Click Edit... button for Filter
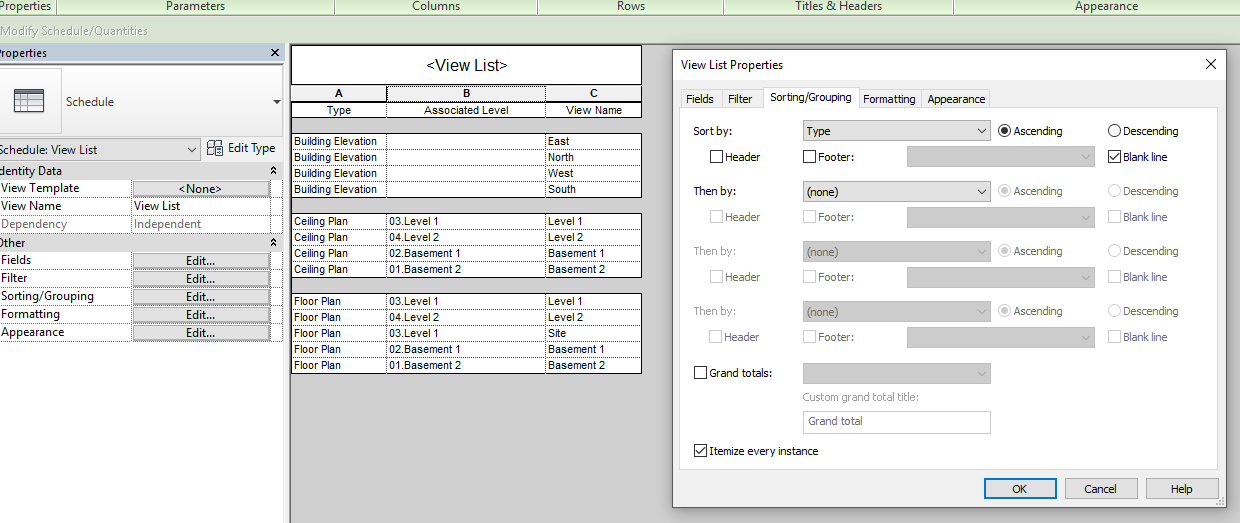Image resolution: width=1240 pixels, height=523 pixels. click(200, 278)
